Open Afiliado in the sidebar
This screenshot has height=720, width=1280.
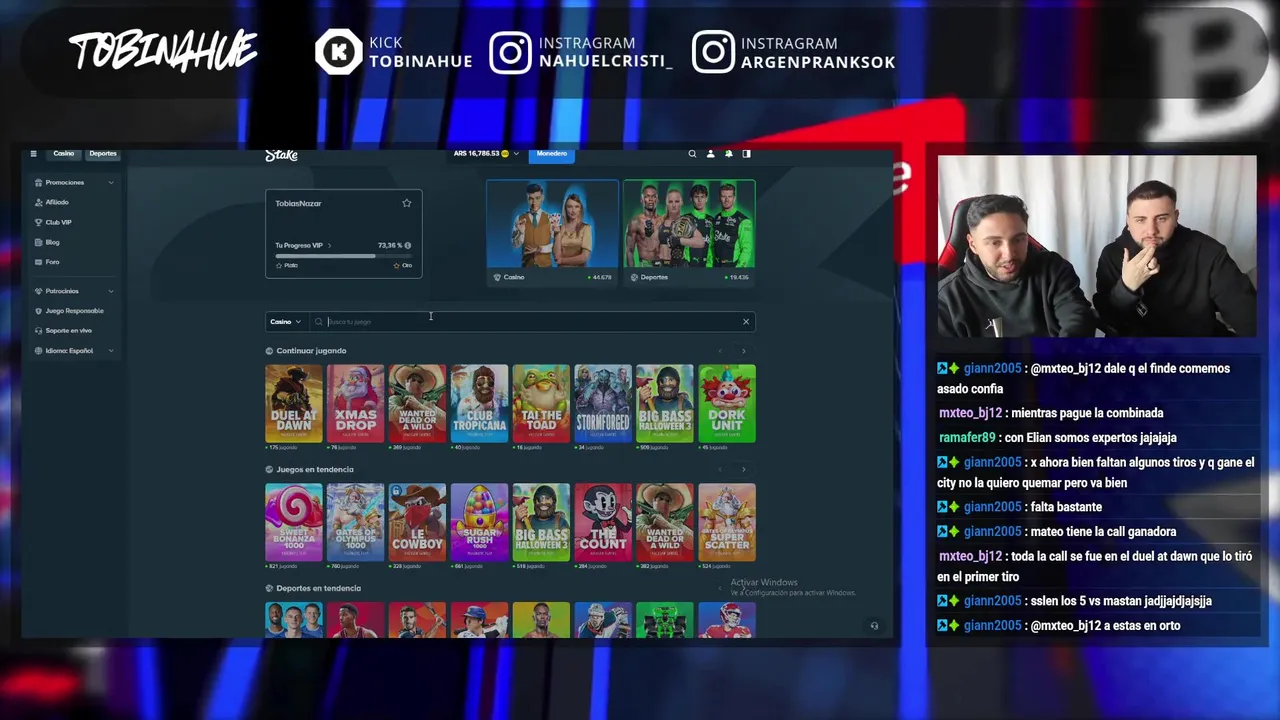(57, 202)
